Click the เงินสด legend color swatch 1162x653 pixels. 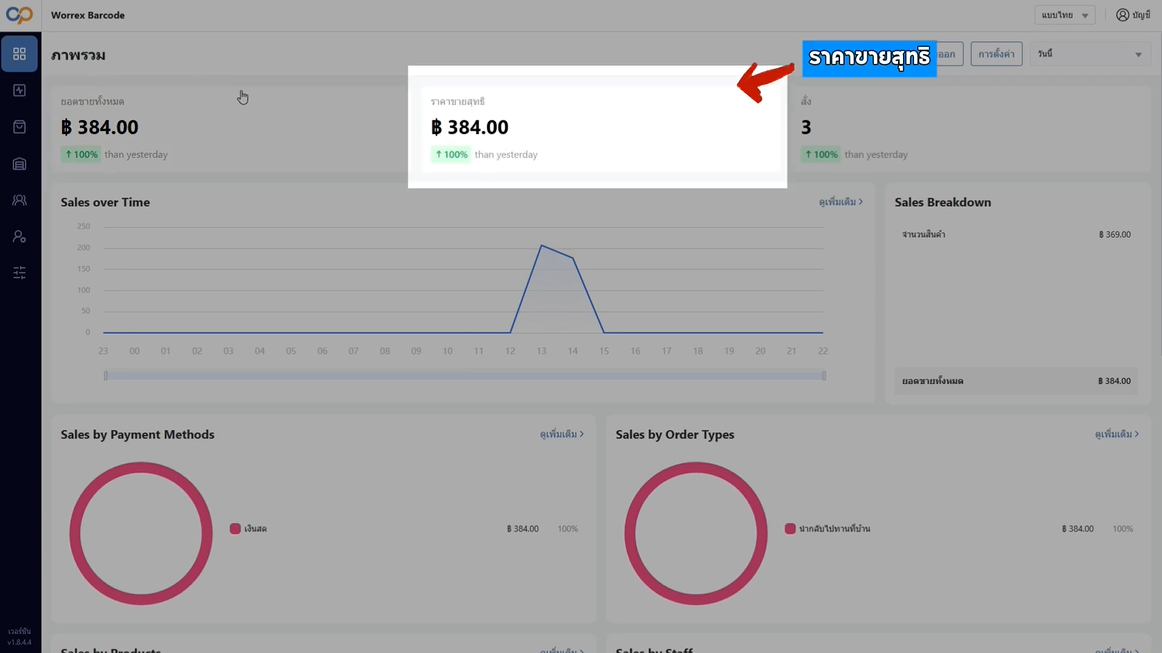click(x=235, y=528)
